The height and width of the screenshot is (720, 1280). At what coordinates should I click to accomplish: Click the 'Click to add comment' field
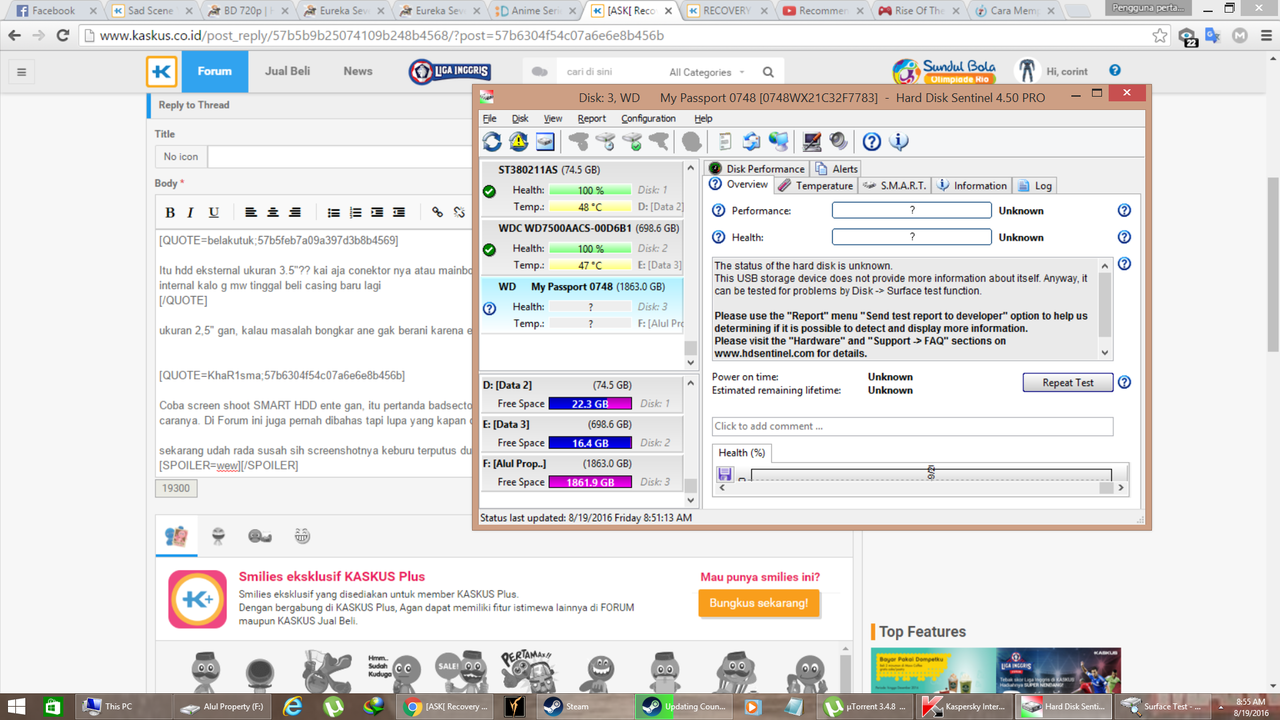912,426
